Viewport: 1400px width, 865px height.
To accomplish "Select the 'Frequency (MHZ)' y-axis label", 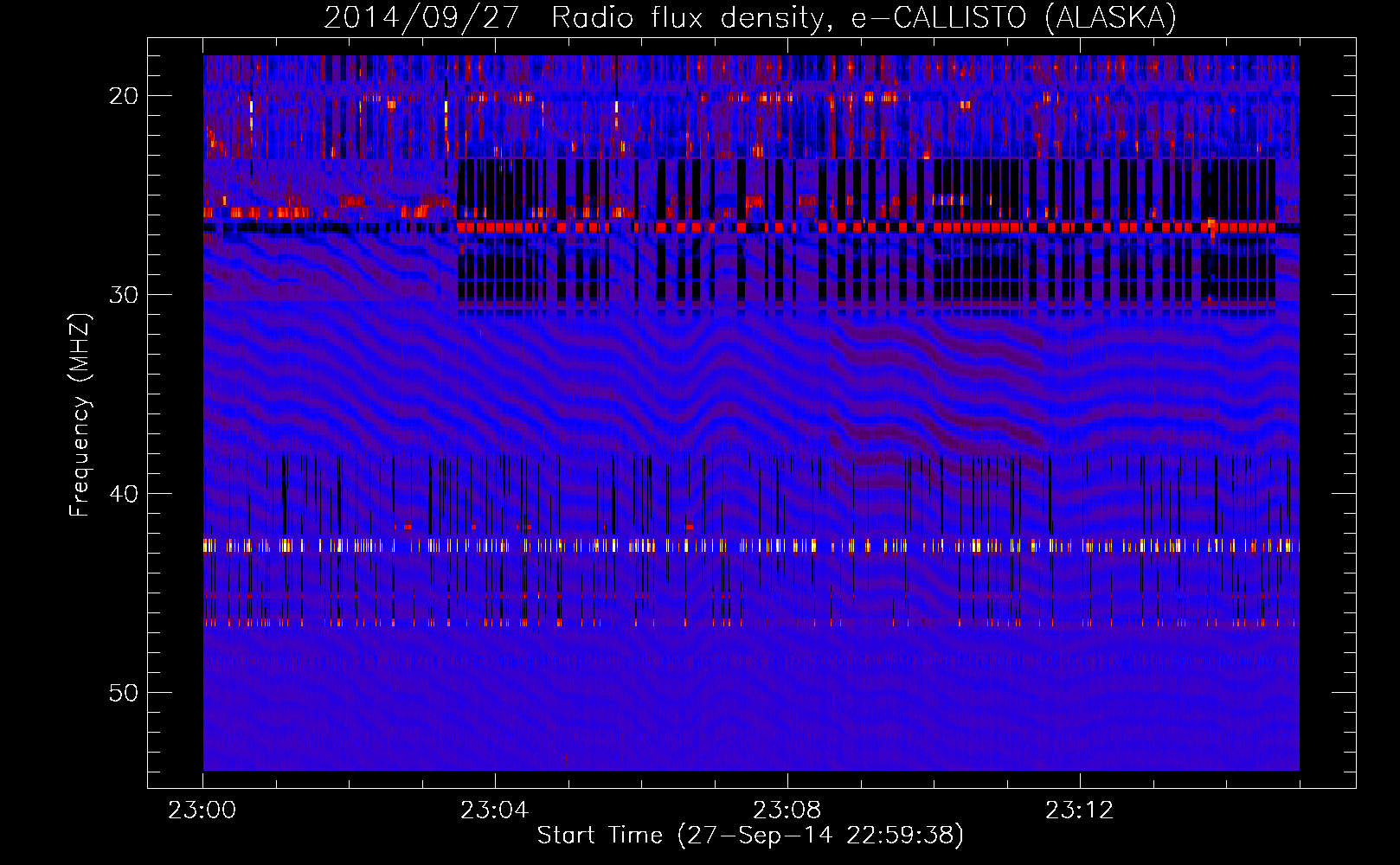I will tap(80, 415).
